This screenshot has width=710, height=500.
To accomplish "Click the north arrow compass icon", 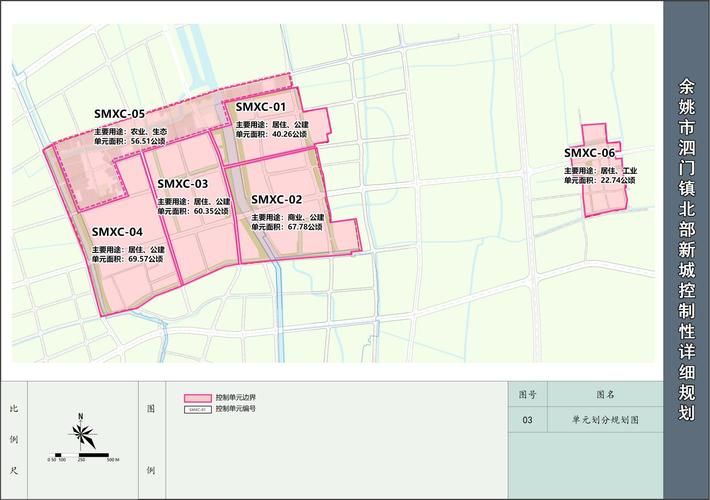I will pyautogui.click(x=82, y=430).
